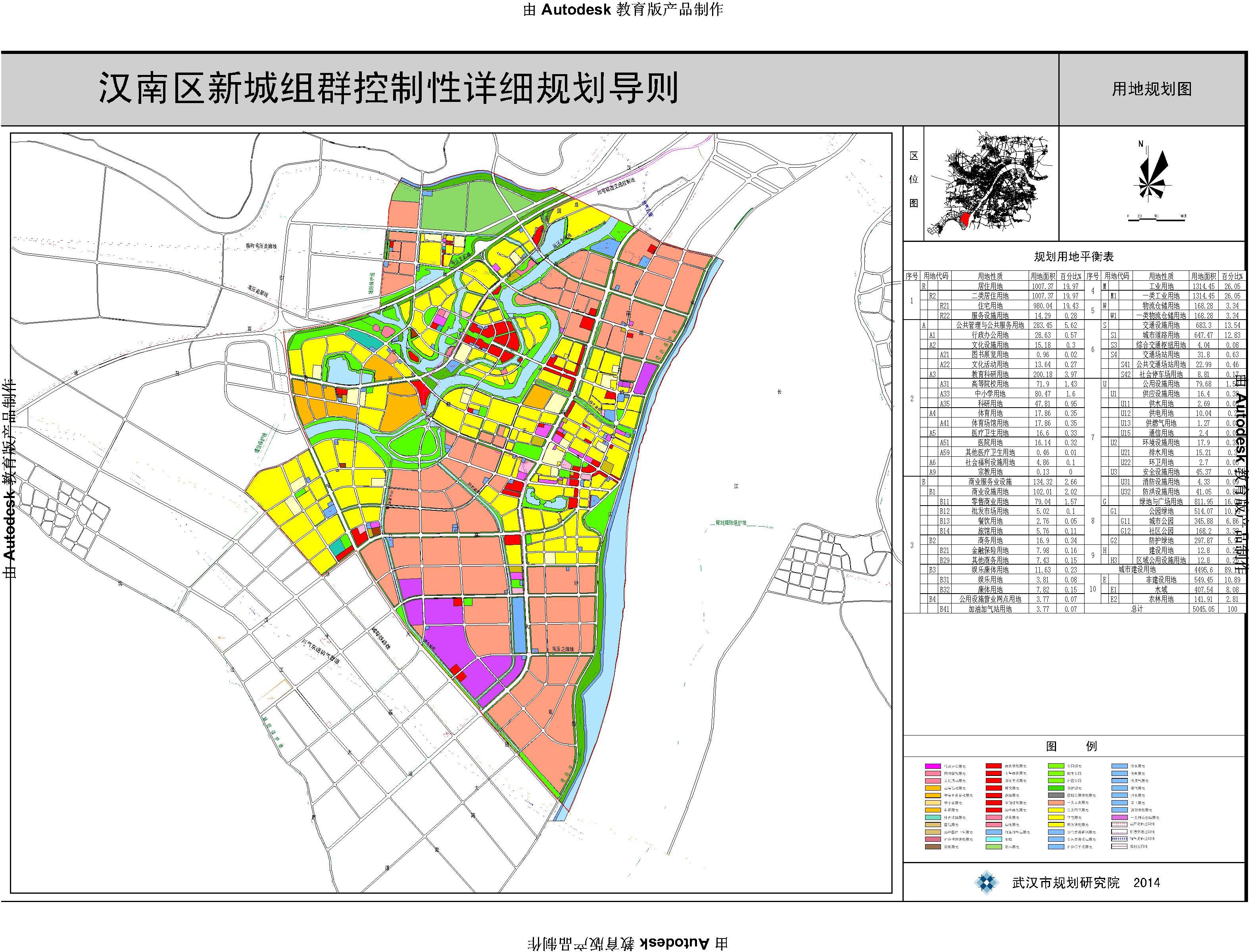The image size is (1250, 952).
Task: Select the gray 区域公用设施用地 legend swatch
Action: (x=1057, y=796)
